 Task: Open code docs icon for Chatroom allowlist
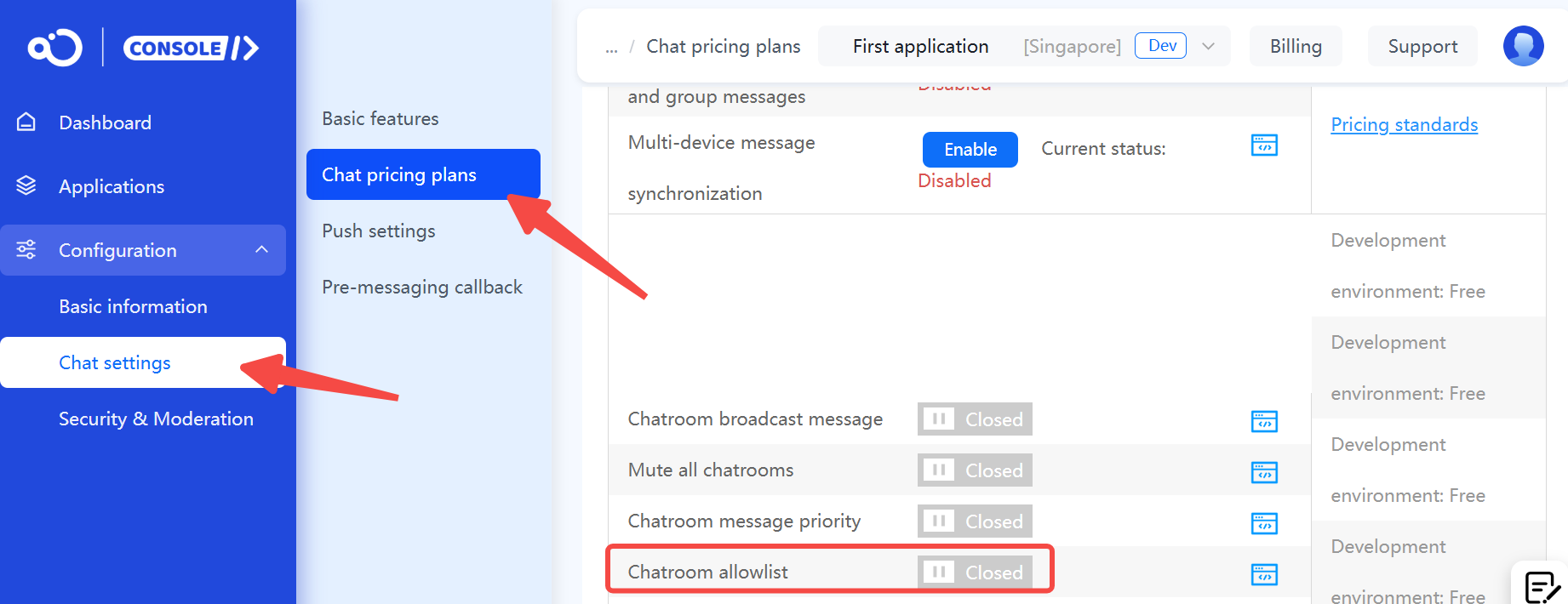tap(1264, 574)
